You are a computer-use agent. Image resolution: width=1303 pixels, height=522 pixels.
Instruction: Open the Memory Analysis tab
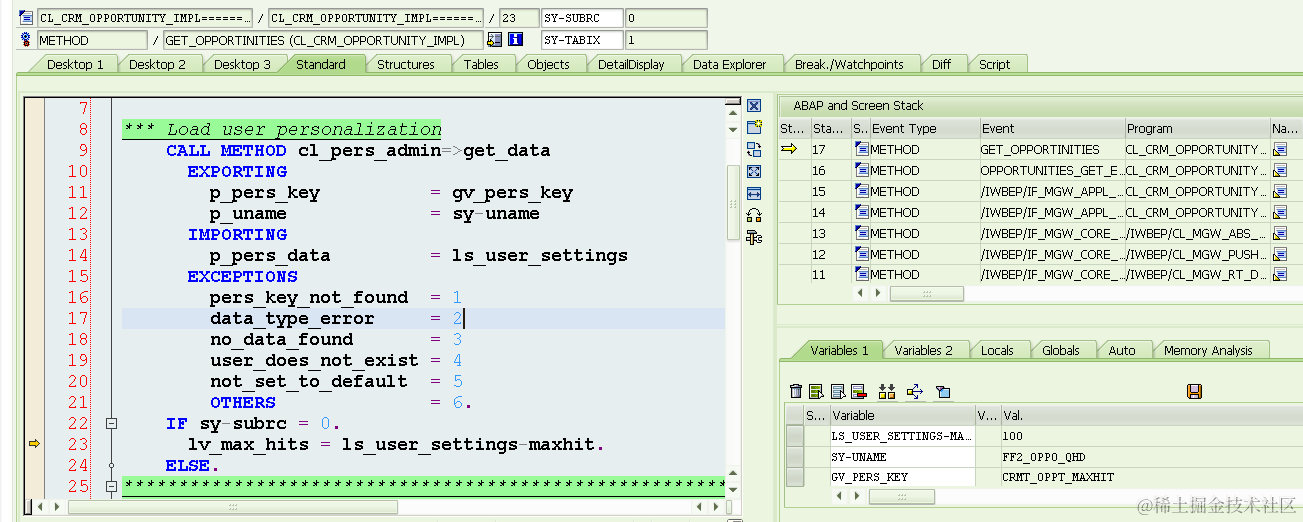(1208, 350)
